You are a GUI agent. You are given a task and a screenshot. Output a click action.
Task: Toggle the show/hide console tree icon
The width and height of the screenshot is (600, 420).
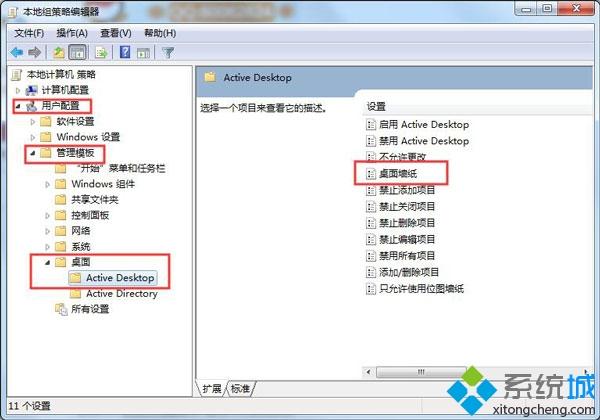pyautogui.click(x=78, y=52)
